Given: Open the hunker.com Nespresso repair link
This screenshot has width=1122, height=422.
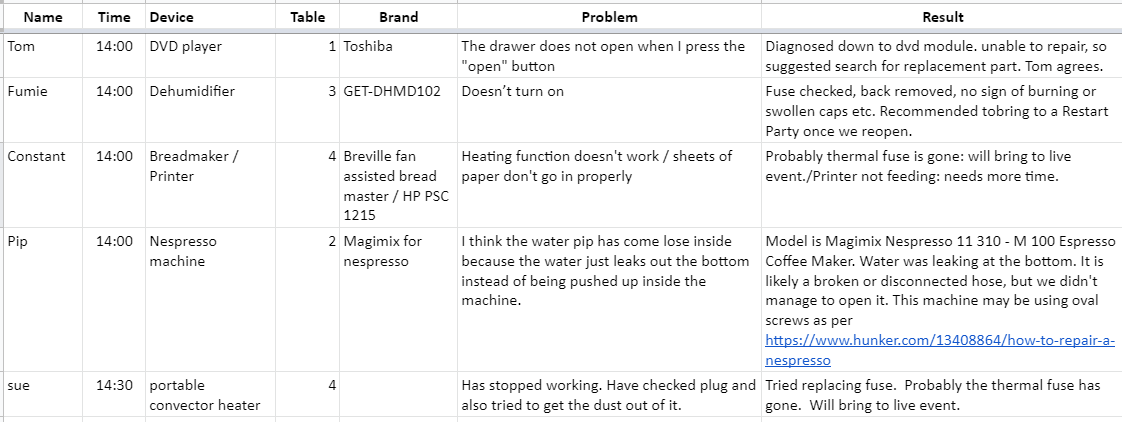Looking at the screenshot, I should pos(940,350).
